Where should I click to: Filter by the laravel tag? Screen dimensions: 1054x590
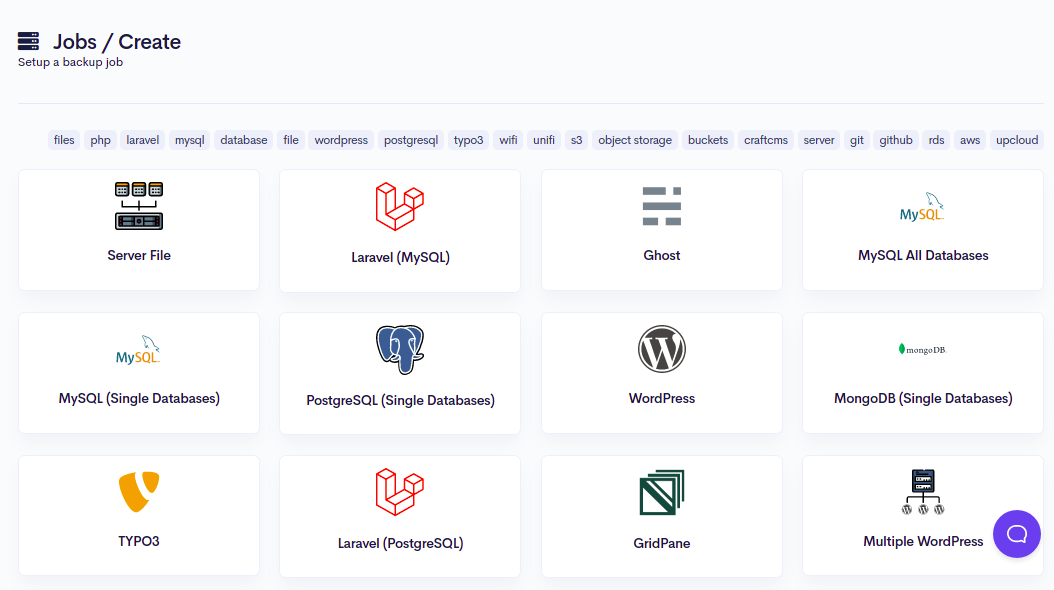(143, 140)
